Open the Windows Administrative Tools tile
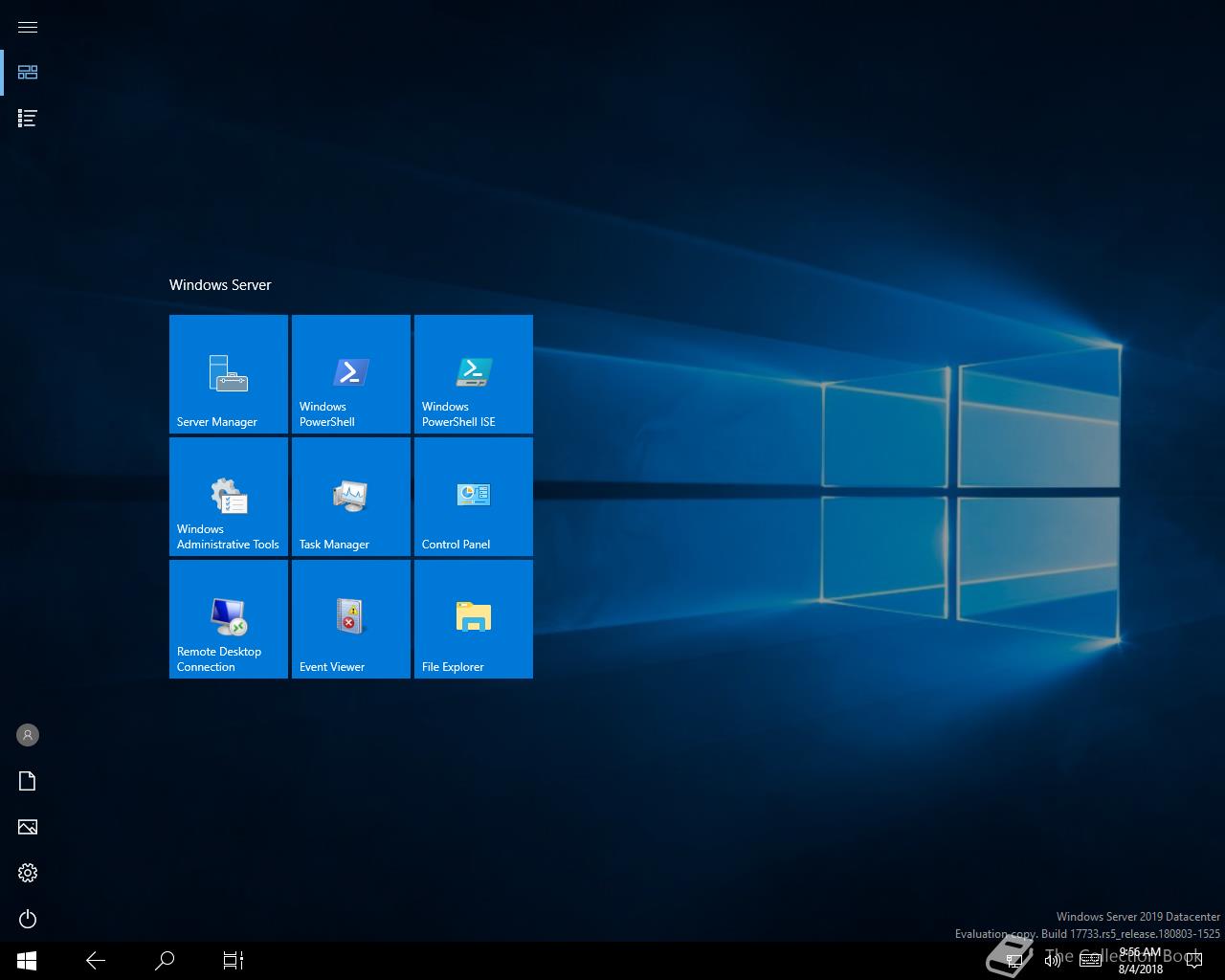This screenshot has width=1225, height=980. coord(229,497)
